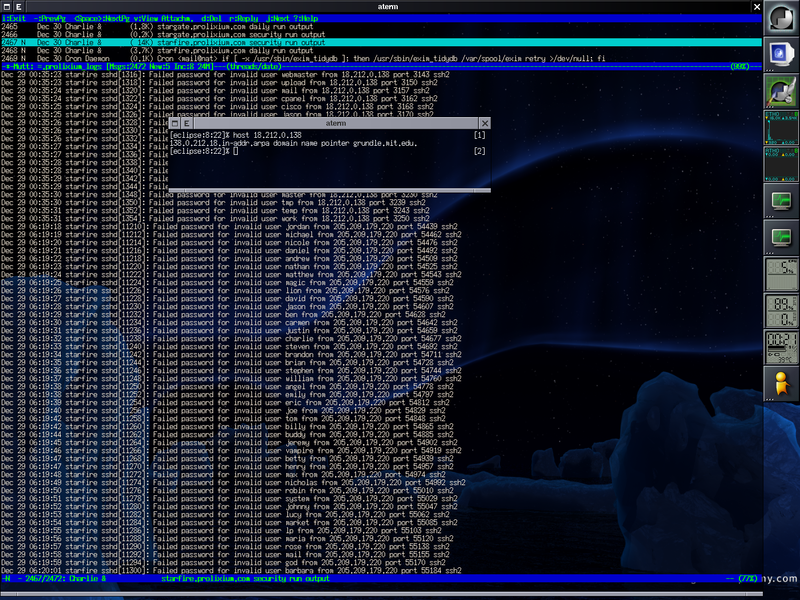Image resolution: width=800 pixels, height=600 pixels.
Task: Click log line for invalid user brandon
Action: coord(232,355)
